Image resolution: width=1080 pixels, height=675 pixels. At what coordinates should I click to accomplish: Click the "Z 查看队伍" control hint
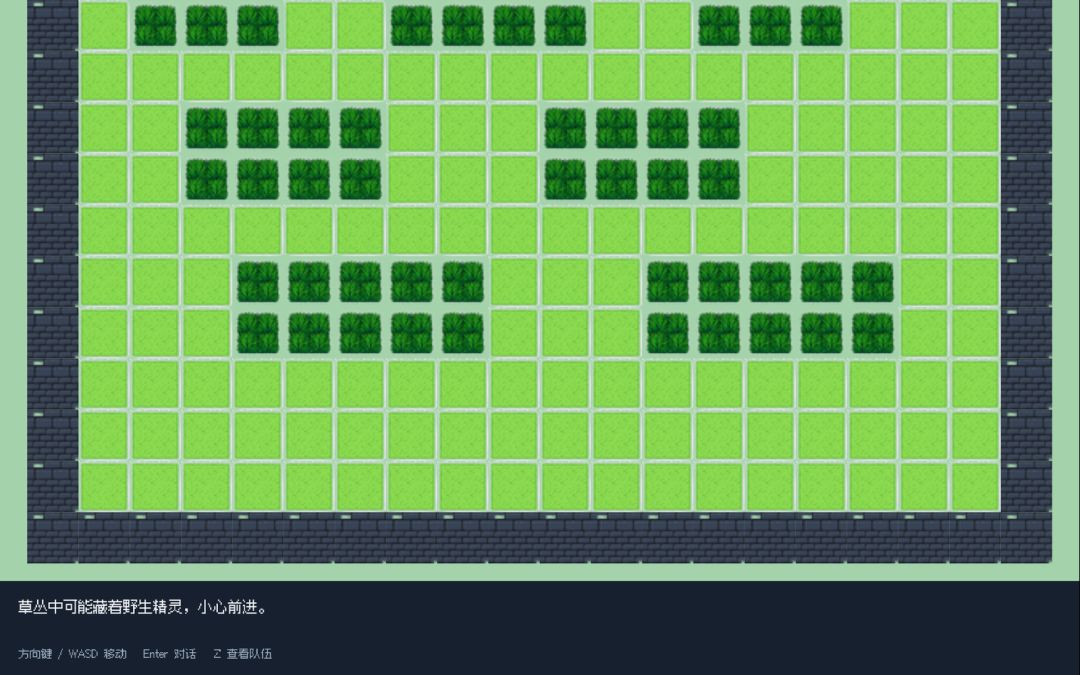pyautogui.click(x=242, y=654)
